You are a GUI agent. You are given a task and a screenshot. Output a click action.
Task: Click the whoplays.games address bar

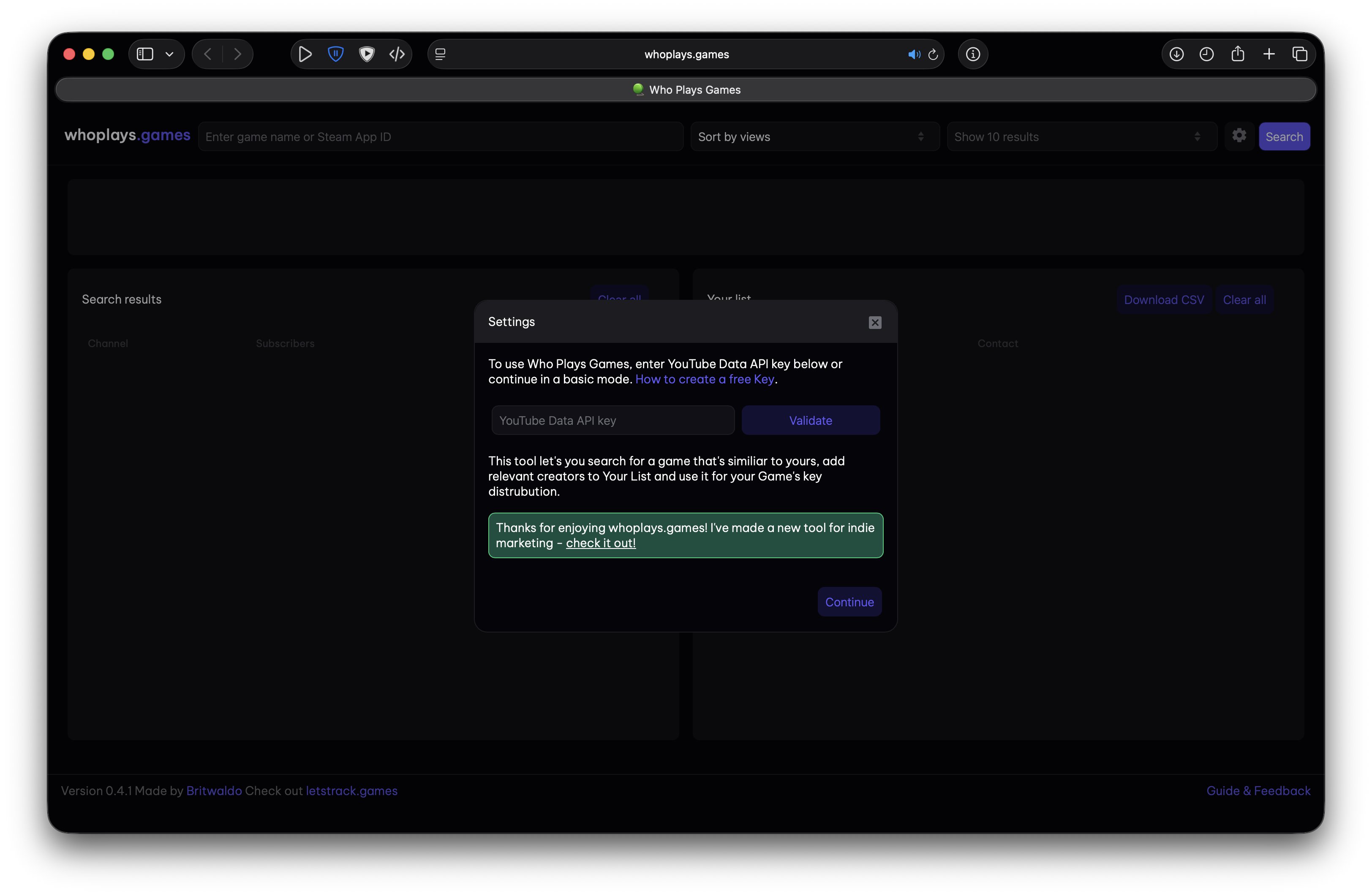pos(686,54)
